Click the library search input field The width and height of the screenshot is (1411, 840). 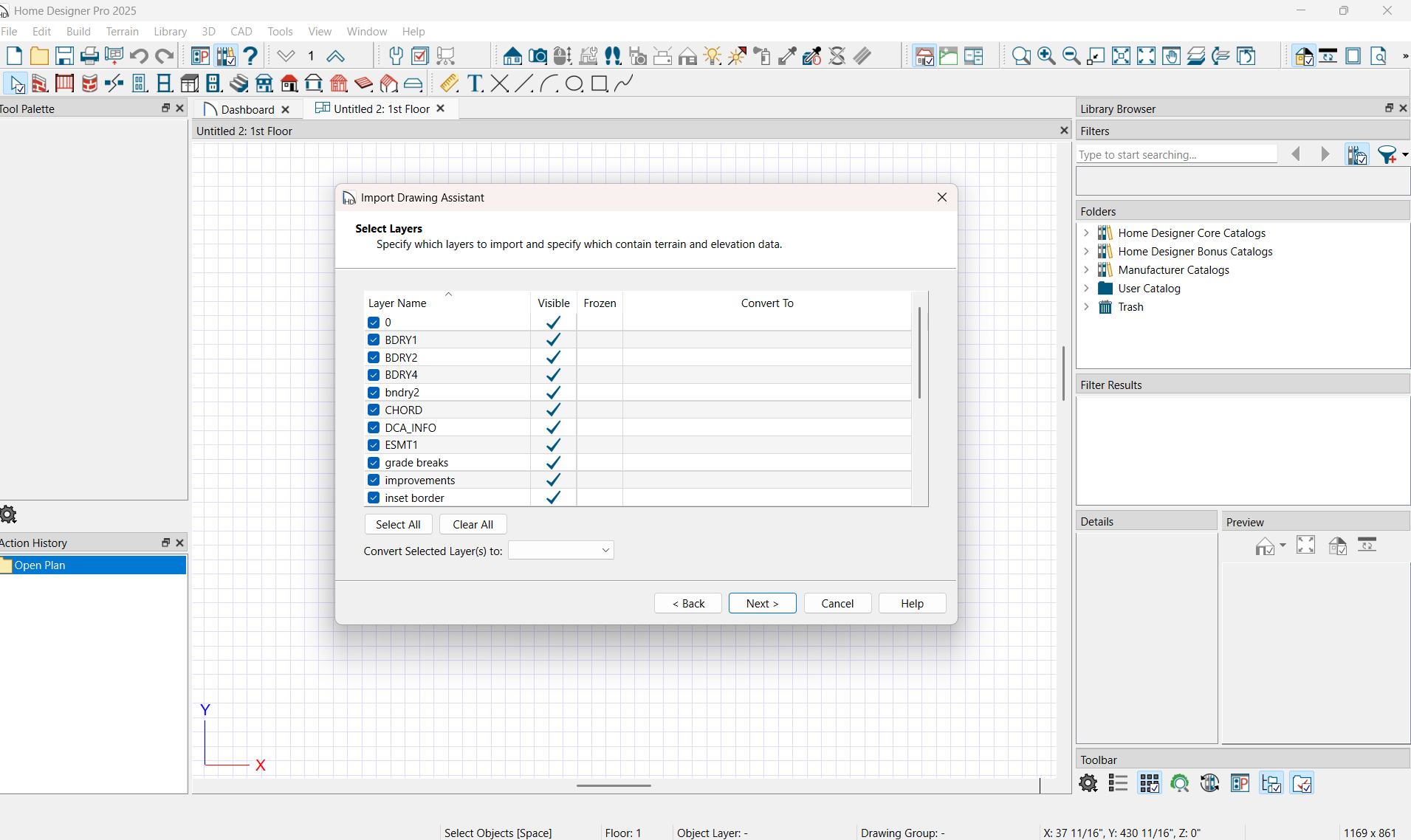point(1175,155)
